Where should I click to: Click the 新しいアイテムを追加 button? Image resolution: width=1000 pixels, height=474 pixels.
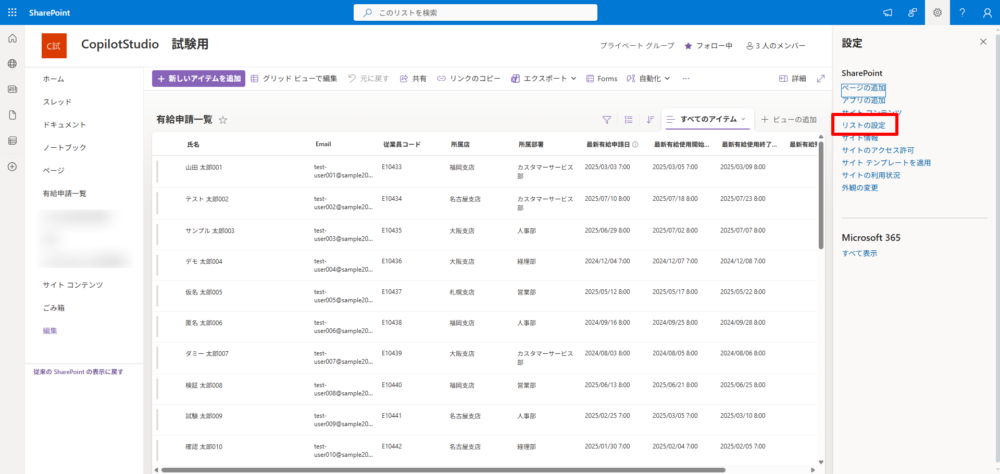(x=198, y=78)
